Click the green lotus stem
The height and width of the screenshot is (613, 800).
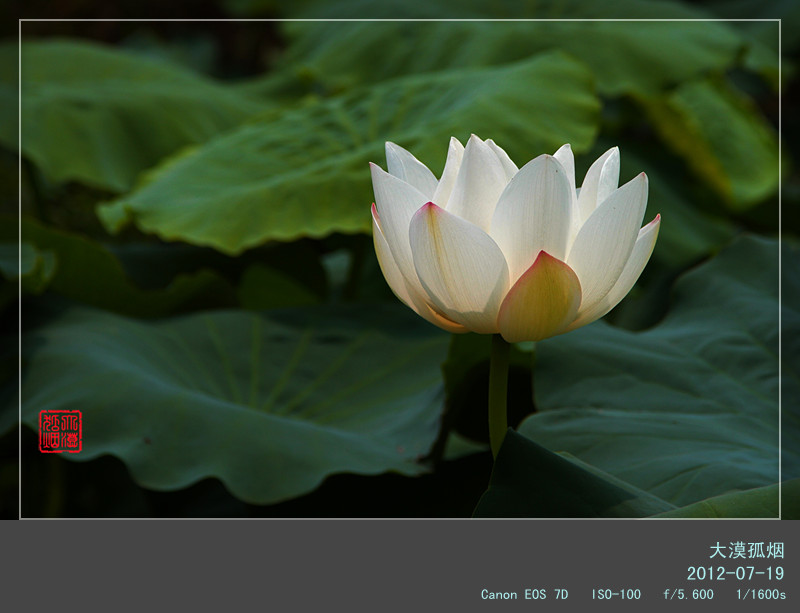point(498,395)
